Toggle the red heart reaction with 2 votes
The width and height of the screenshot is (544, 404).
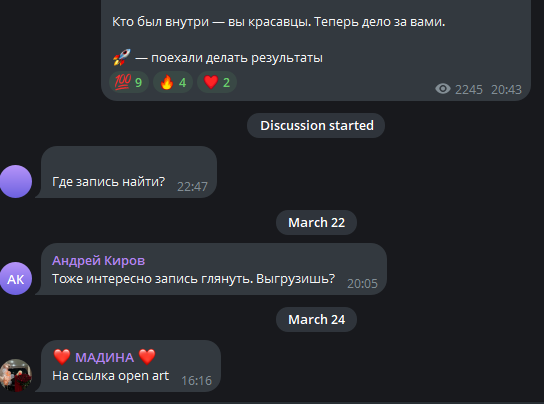pyautogui.click(x=217, y=82)
